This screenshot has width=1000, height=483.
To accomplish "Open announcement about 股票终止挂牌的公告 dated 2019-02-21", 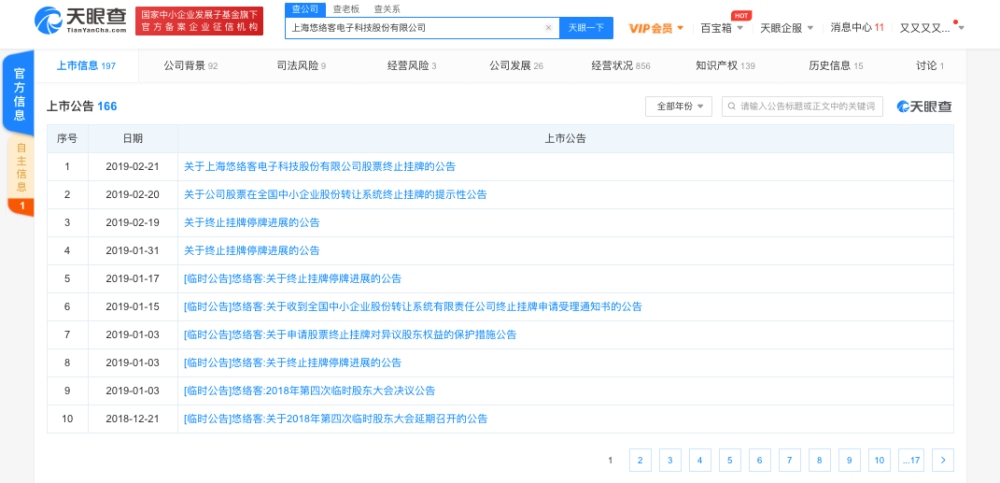I will [x=320, y=167].
